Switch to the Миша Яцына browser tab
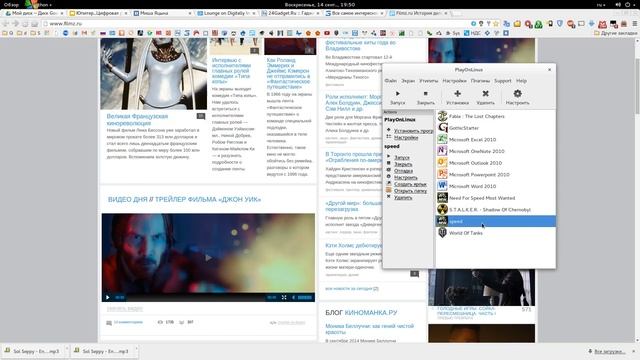The width and height of the screenshot is (640, 360). (162, 13)
